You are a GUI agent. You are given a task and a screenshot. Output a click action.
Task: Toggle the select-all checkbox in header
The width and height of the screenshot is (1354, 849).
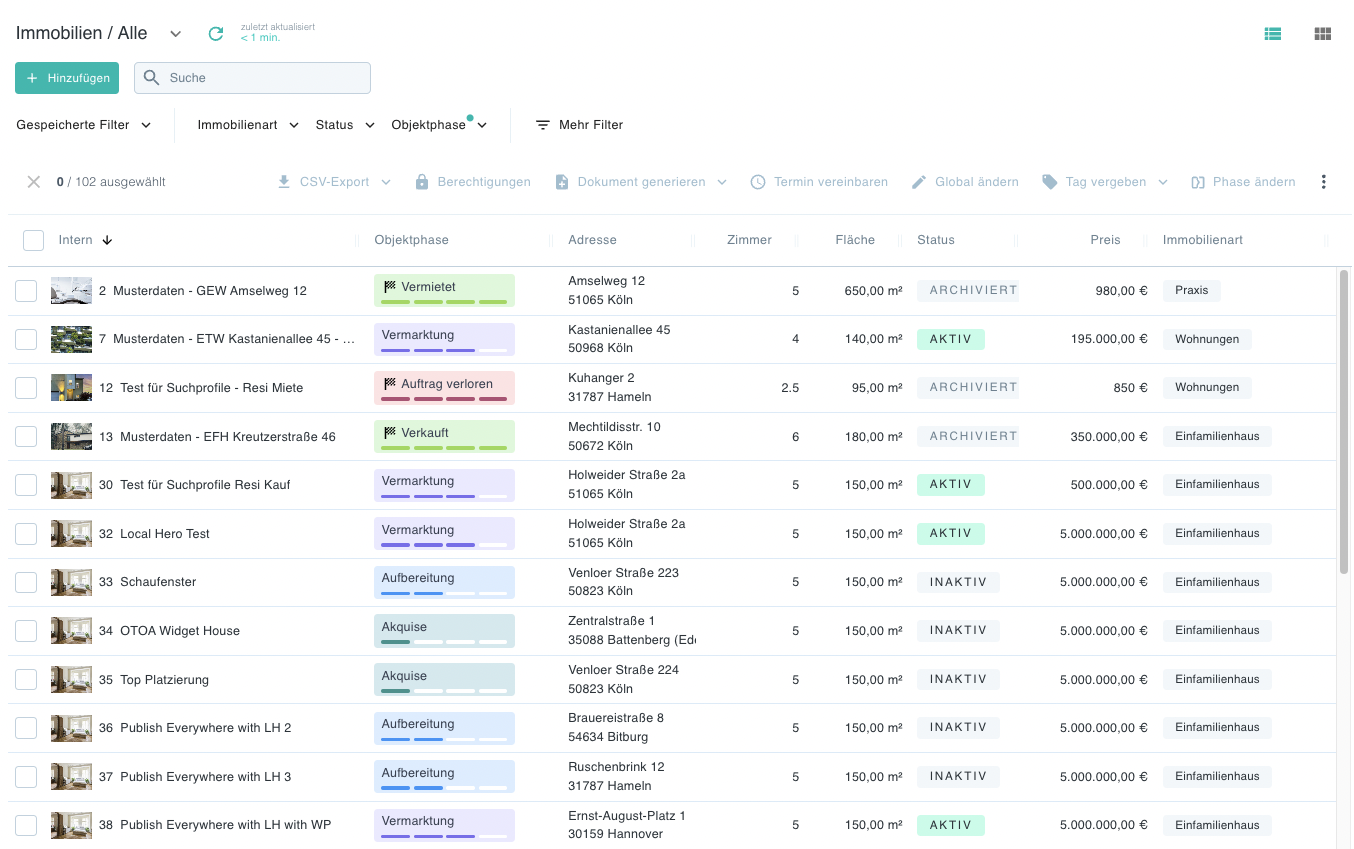pos(33,240)
